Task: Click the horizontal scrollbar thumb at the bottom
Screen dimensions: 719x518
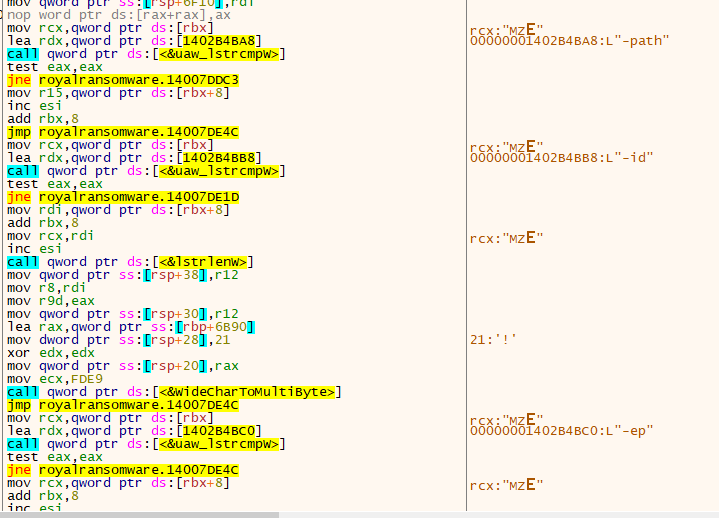Action: pos(139,515)
